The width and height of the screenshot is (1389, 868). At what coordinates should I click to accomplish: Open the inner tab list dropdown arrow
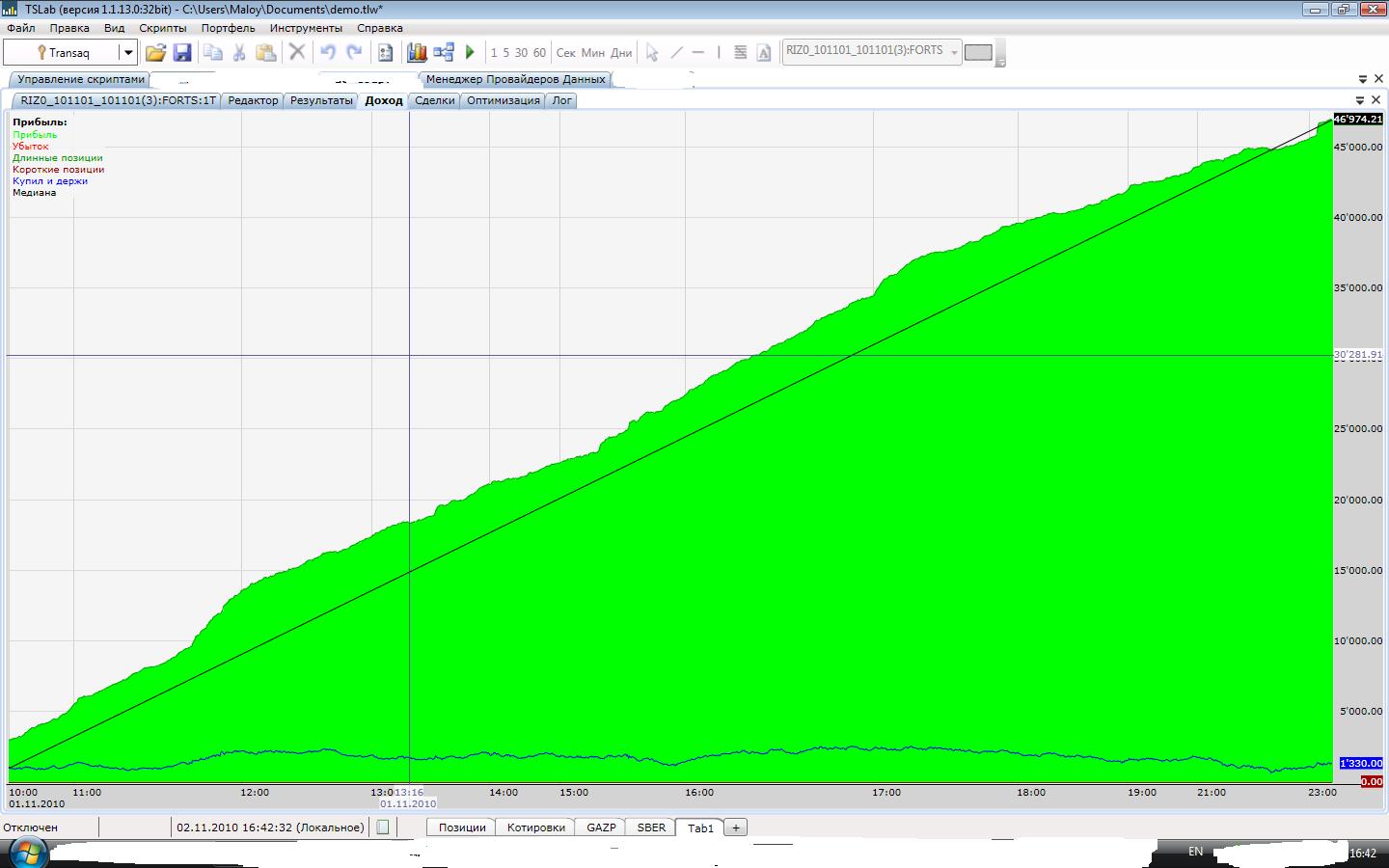click(x=1361, y=100)
